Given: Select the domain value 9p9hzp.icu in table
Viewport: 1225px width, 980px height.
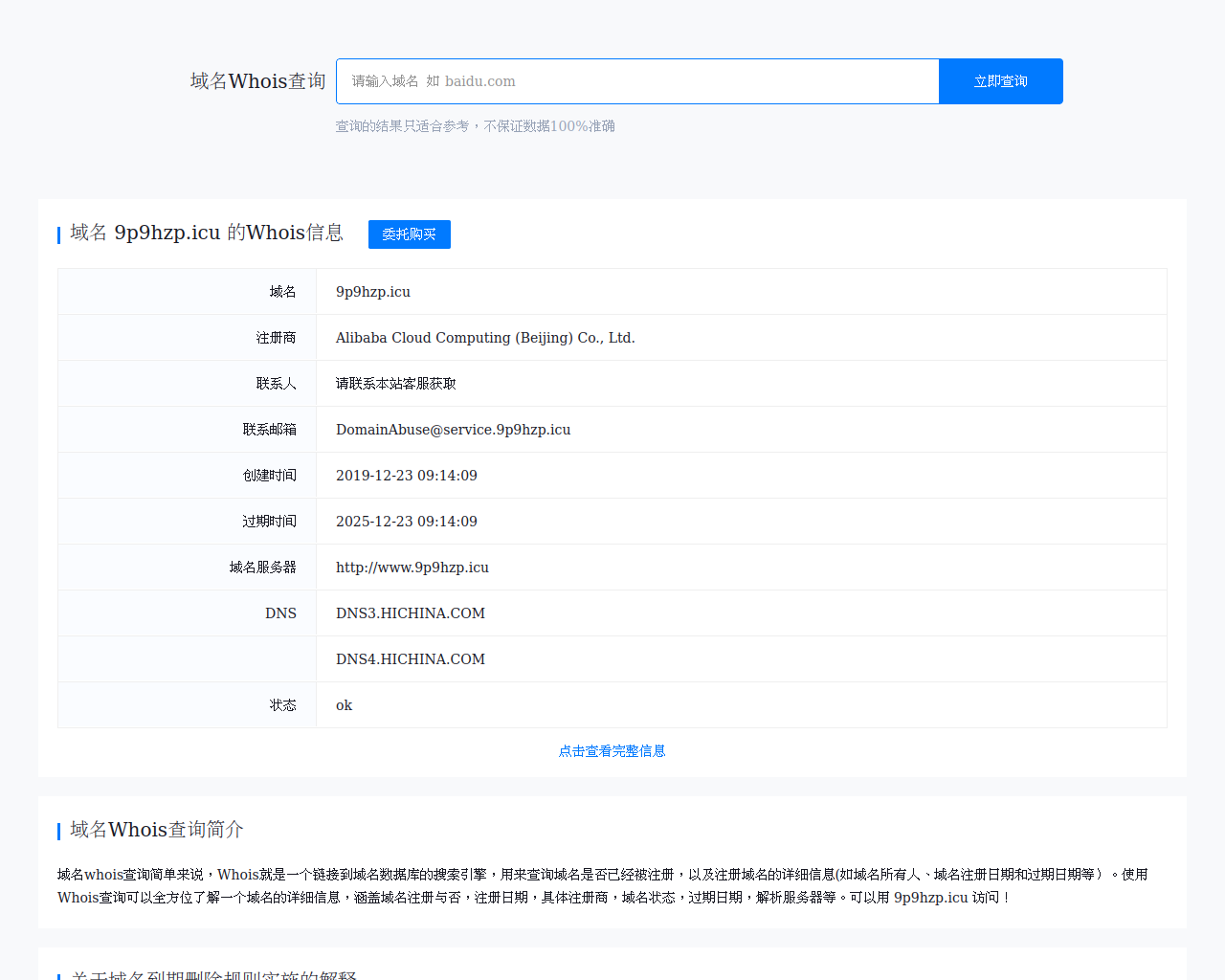Looking at the screenshot, I should [x=373, y=292].
